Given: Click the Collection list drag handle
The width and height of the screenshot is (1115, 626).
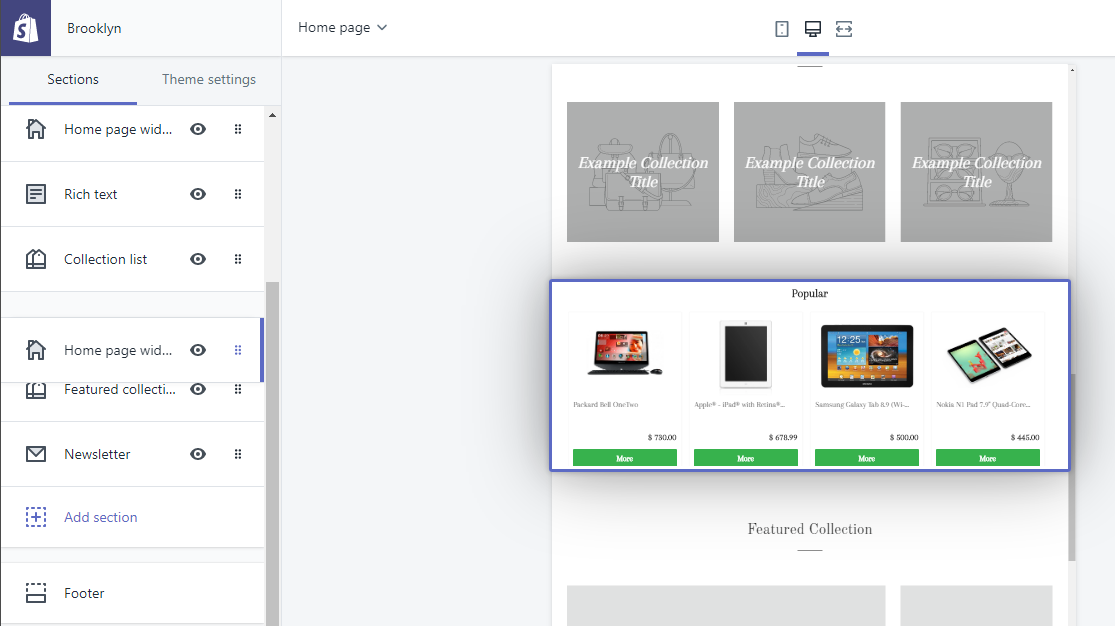Looking at the screenshot, I should [238, 259].
